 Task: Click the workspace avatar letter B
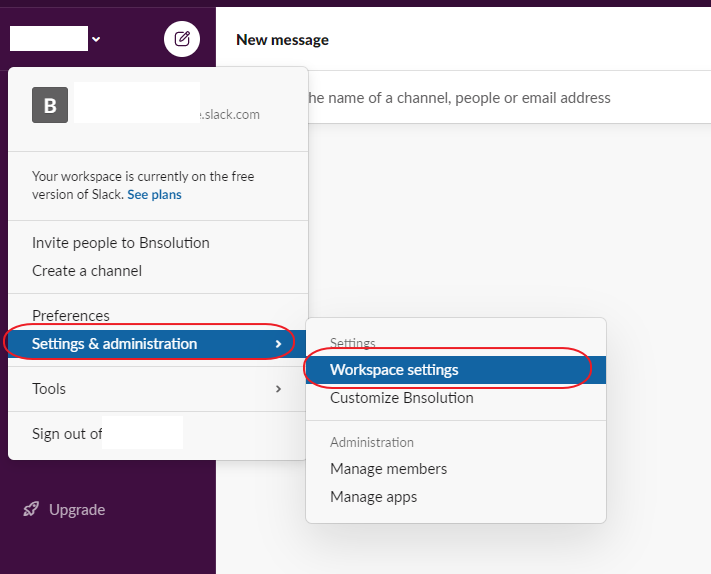coord(50,105)
